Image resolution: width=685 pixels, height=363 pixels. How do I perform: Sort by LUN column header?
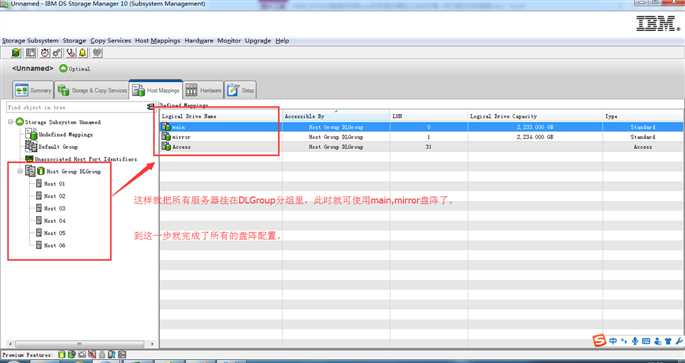pyautogui.click(x=429, y=116)
